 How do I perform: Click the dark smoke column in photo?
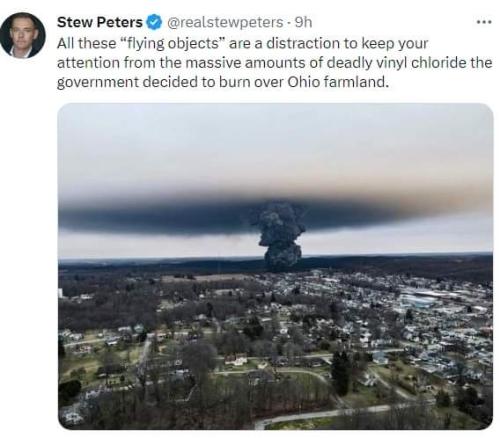click(280, 236)
